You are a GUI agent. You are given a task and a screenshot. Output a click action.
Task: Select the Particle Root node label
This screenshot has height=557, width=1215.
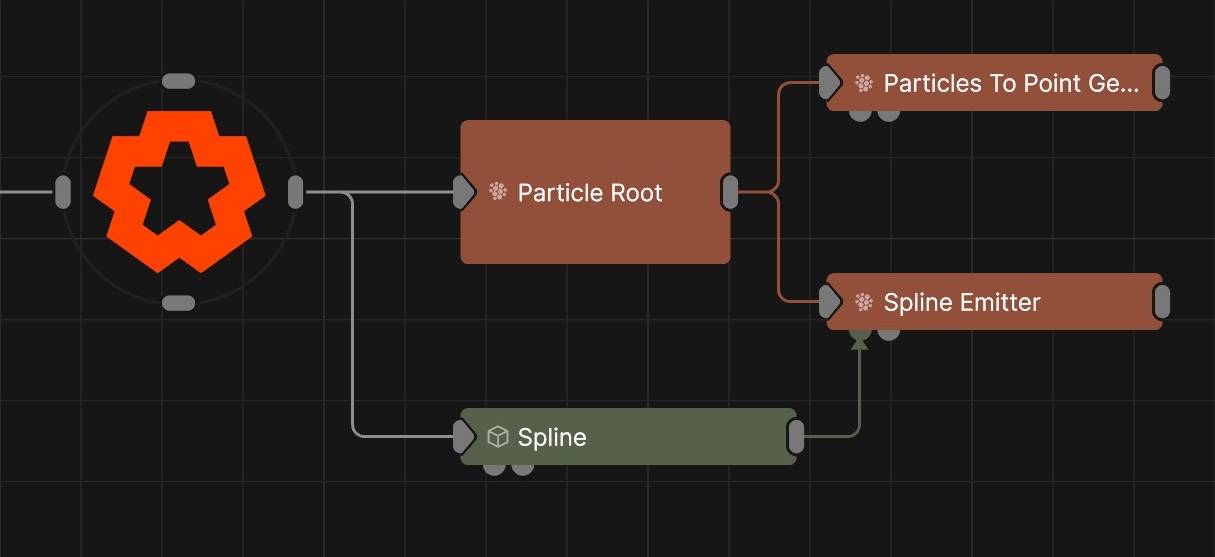590,192
